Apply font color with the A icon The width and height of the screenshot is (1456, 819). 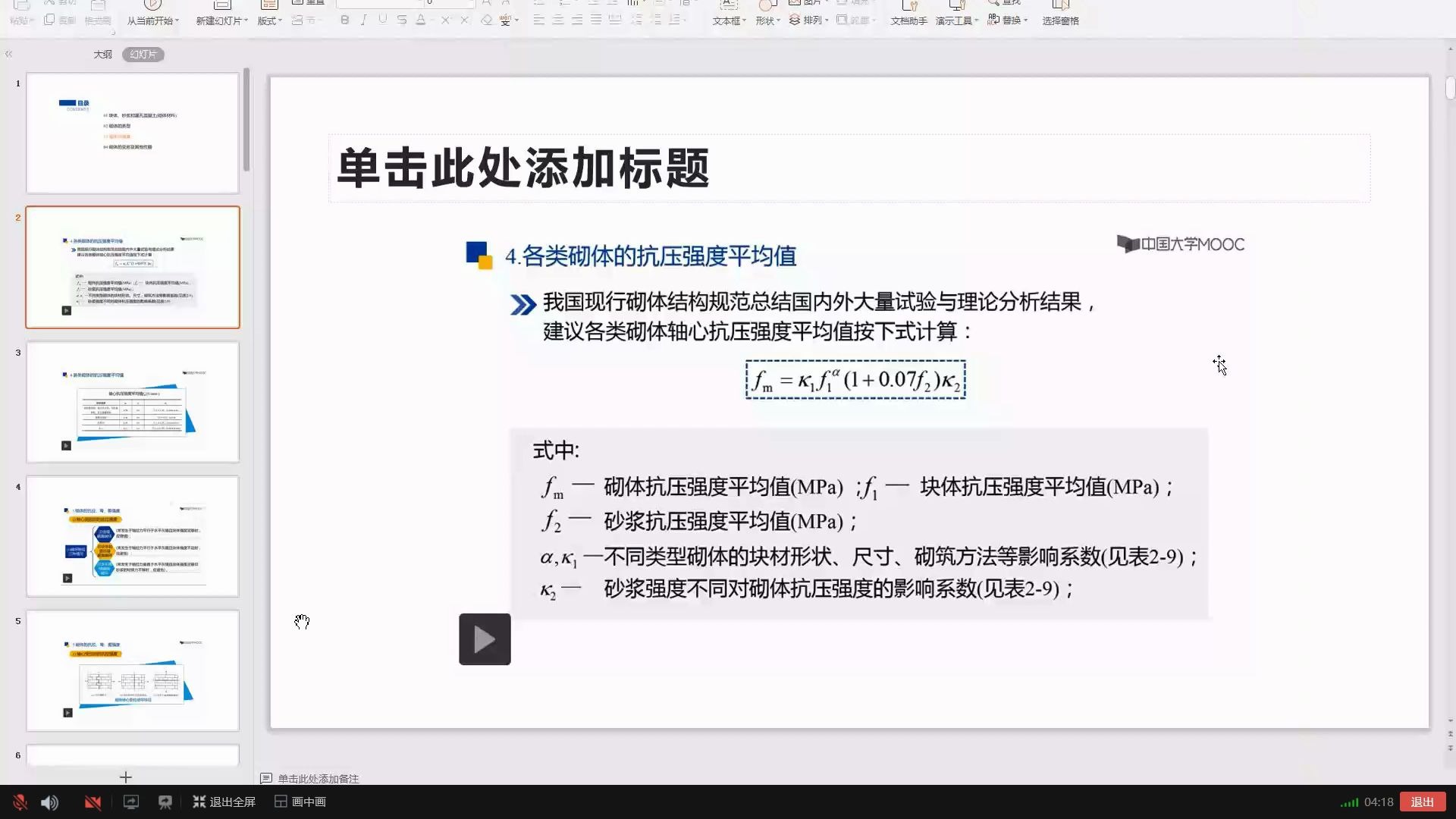421,20
